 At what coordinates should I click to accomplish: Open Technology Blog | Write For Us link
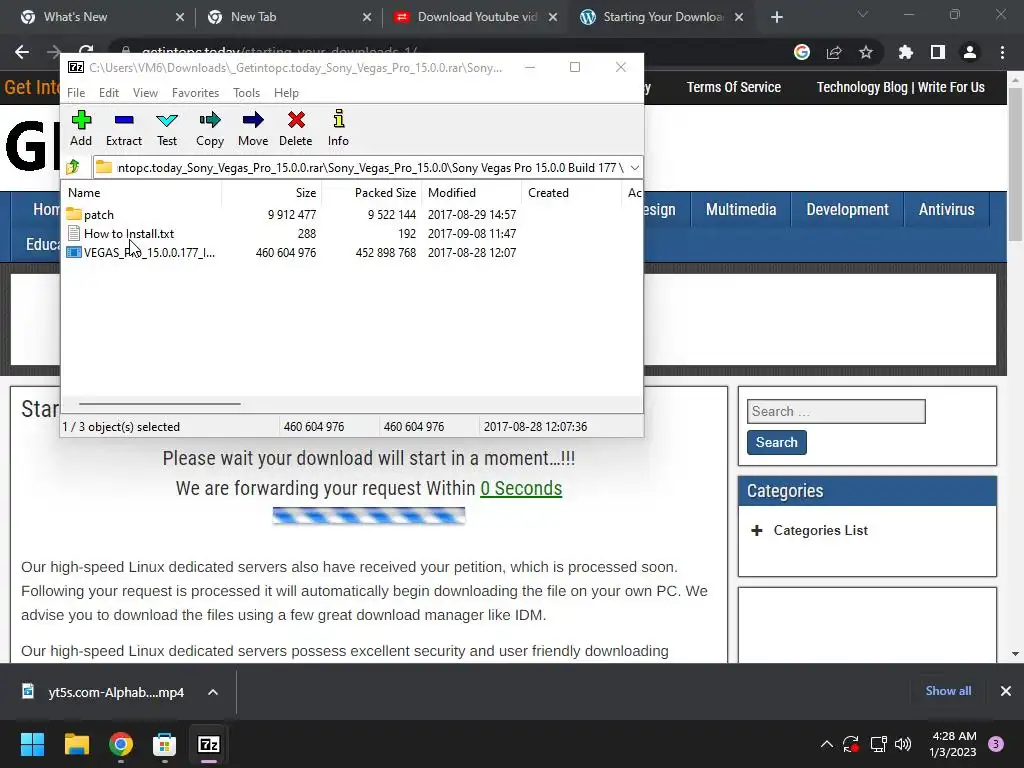(901, 87)
